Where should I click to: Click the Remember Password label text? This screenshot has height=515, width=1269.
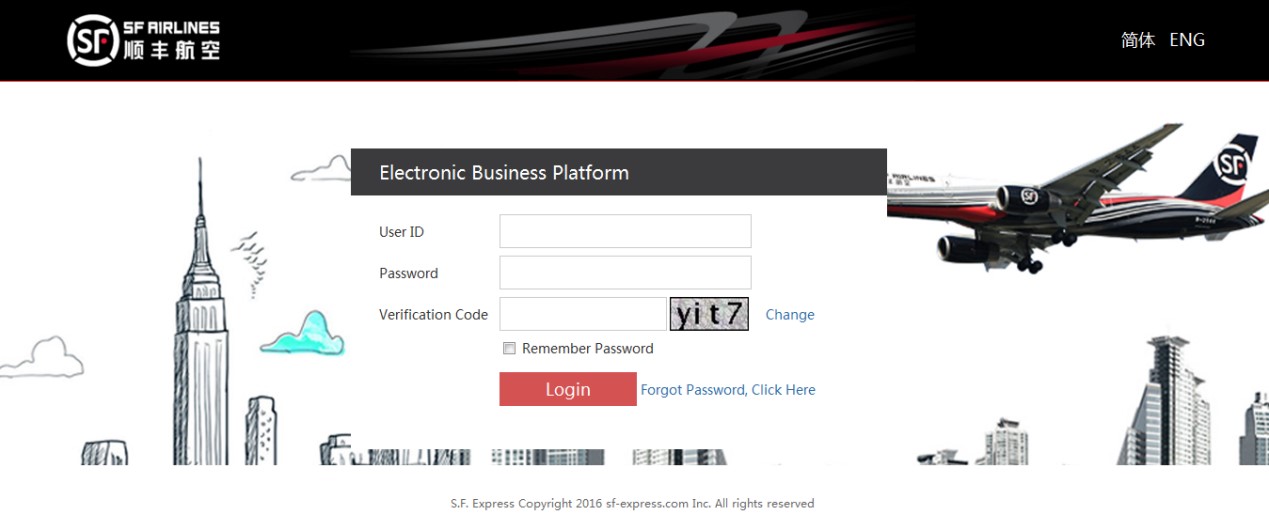coord(587,349)
